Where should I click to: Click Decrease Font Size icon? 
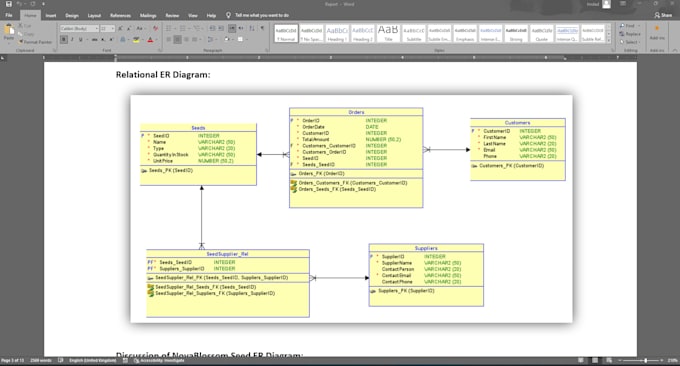pyautogui.click(x=128, y=29)
